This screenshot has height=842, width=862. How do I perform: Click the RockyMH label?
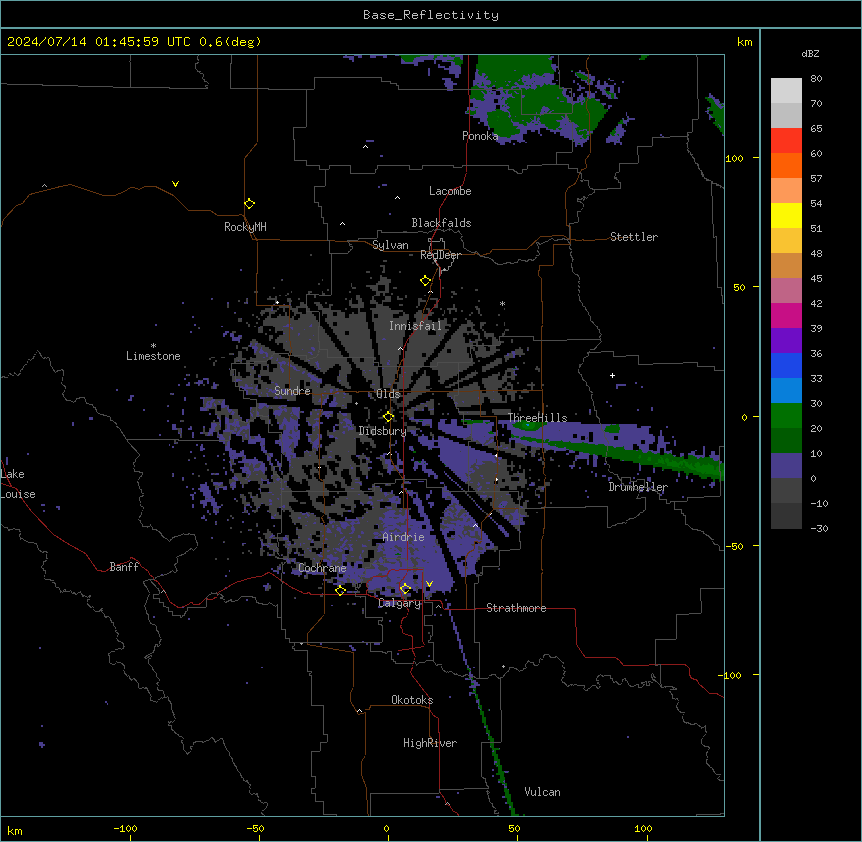pos(245,227)
